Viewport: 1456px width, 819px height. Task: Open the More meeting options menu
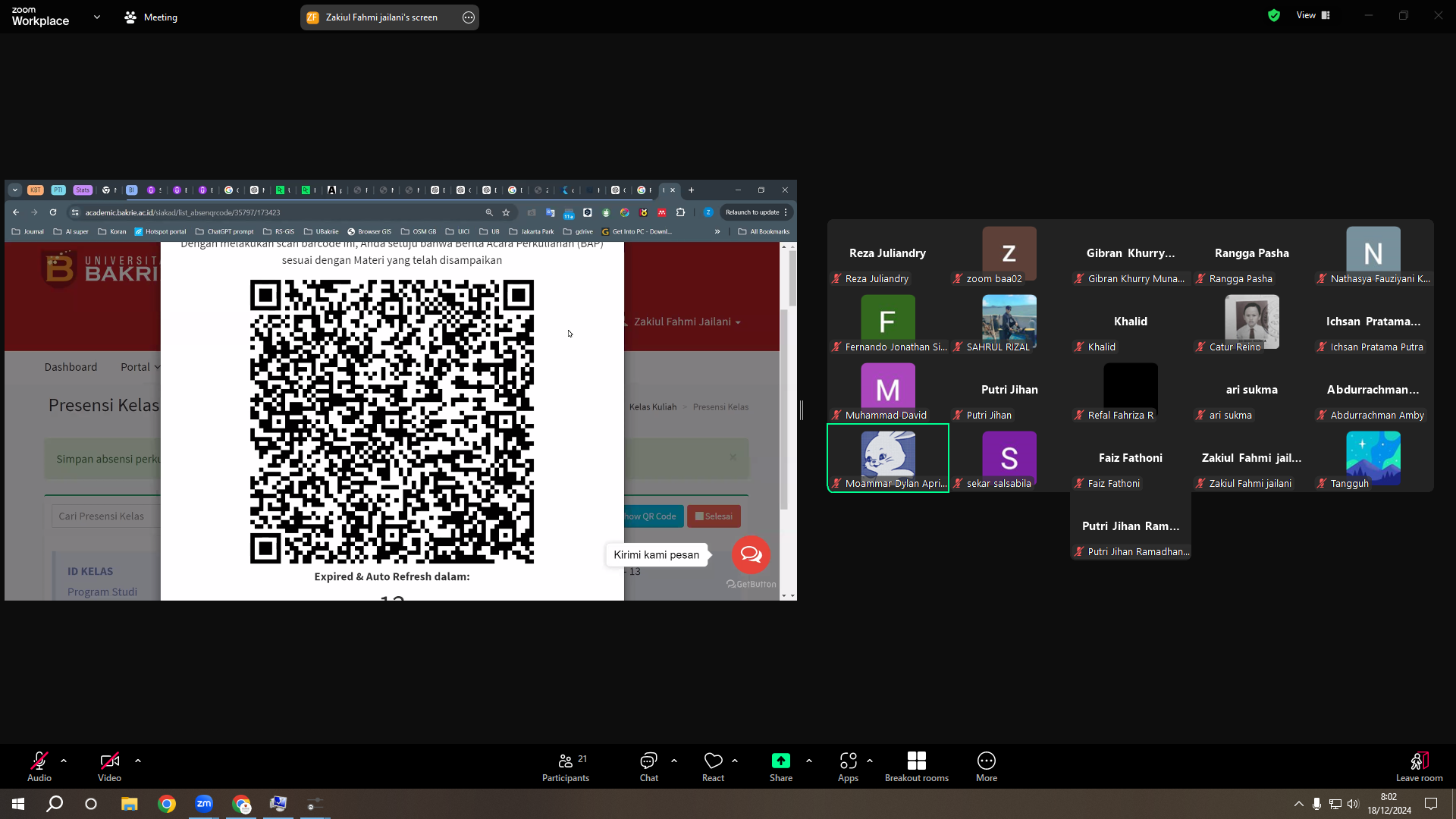(987, 767)
